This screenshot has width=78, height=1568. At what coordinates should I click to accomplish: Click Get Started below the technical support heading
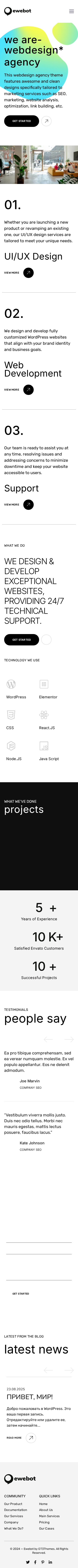[21, 640]
